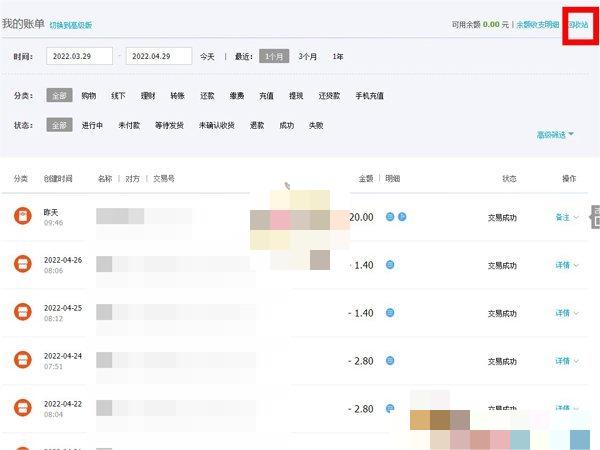Select the 3个月 recent time range
This screenshot has width=600, height=450.
tap(308, 57)
